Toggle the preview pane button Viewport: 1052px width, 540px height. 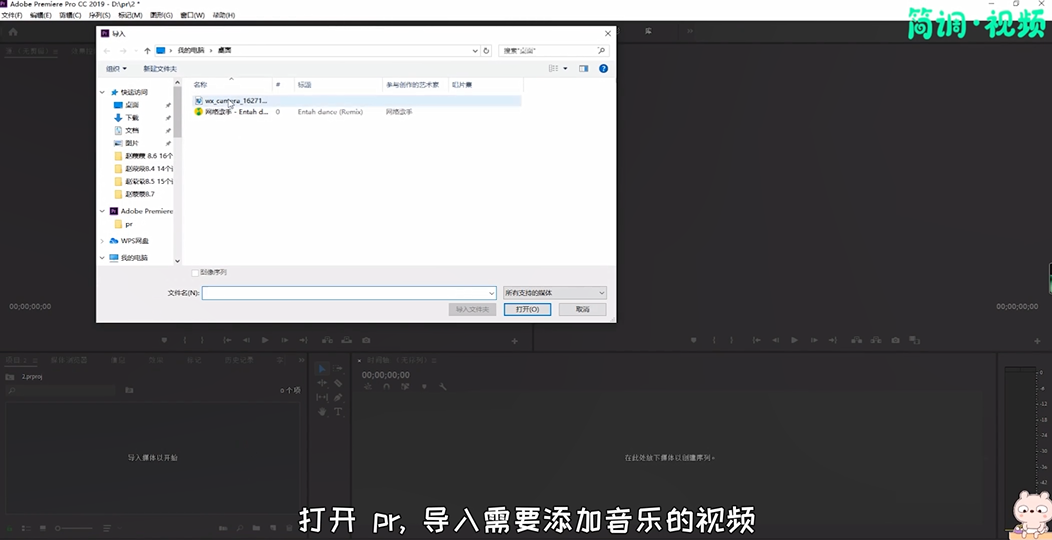click(584, 69)
